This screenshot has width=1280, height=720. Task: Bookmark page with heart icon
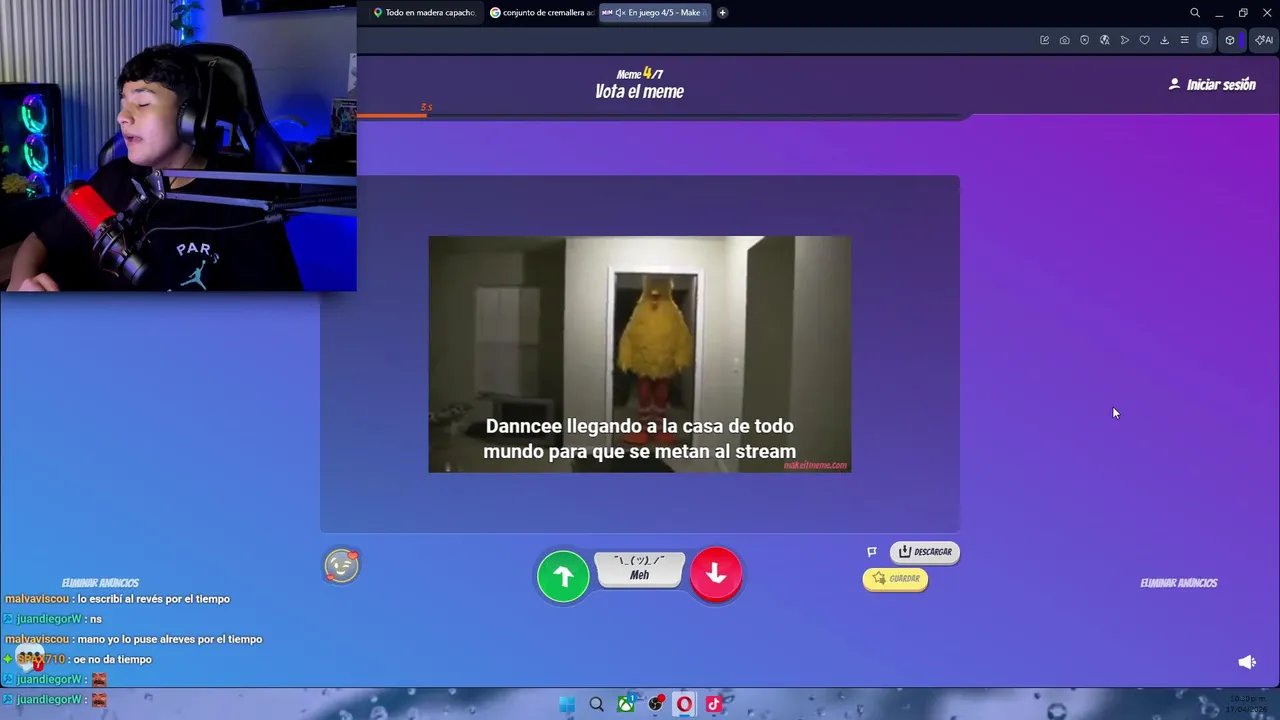coord(1145,40)
